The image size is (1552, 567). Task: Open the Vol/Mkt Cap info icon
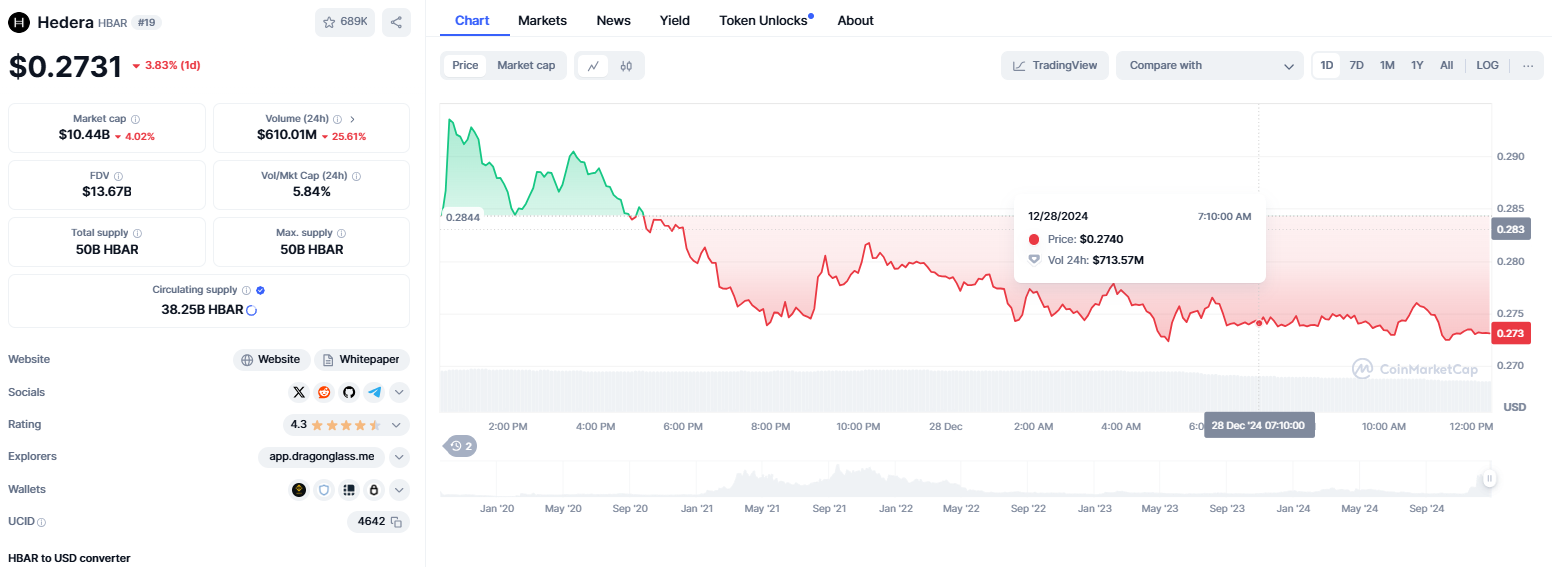click(356, 176)
